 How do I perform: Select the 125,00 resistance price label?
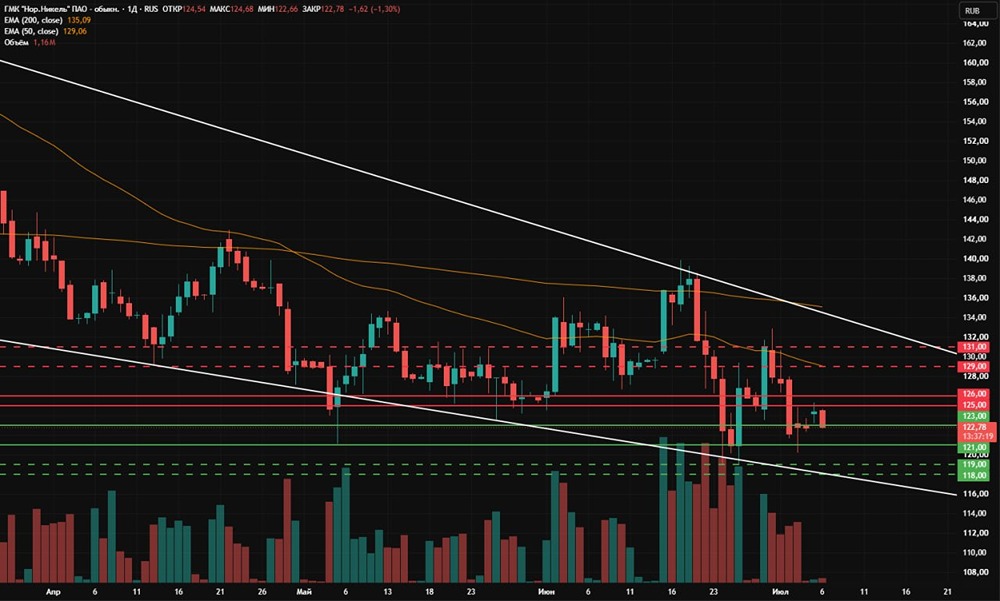pyautogui.click(x=975, y=405)
